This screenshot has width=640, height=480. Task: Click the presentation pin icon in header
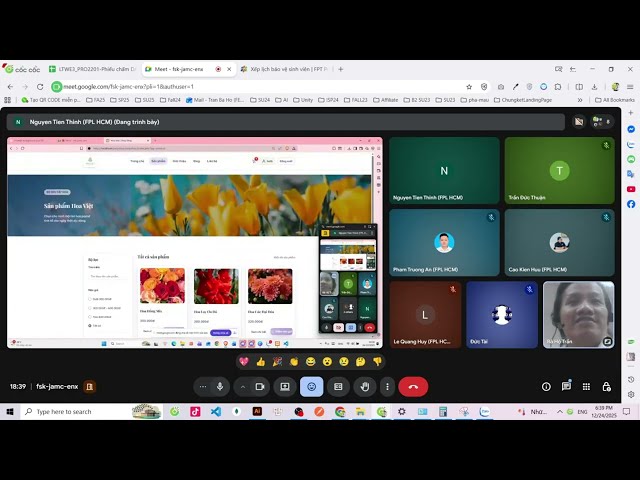point(579,121)
